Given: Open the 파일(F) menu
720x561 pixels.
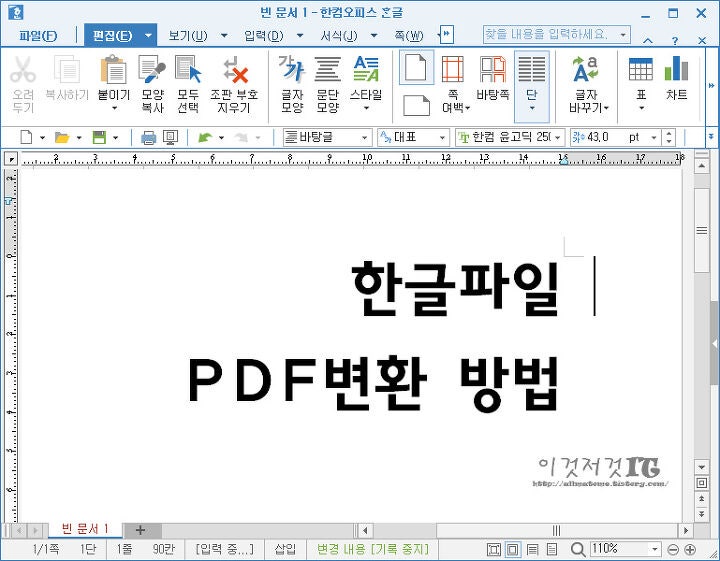Looking at the screenshot, I should coord(38,35).
